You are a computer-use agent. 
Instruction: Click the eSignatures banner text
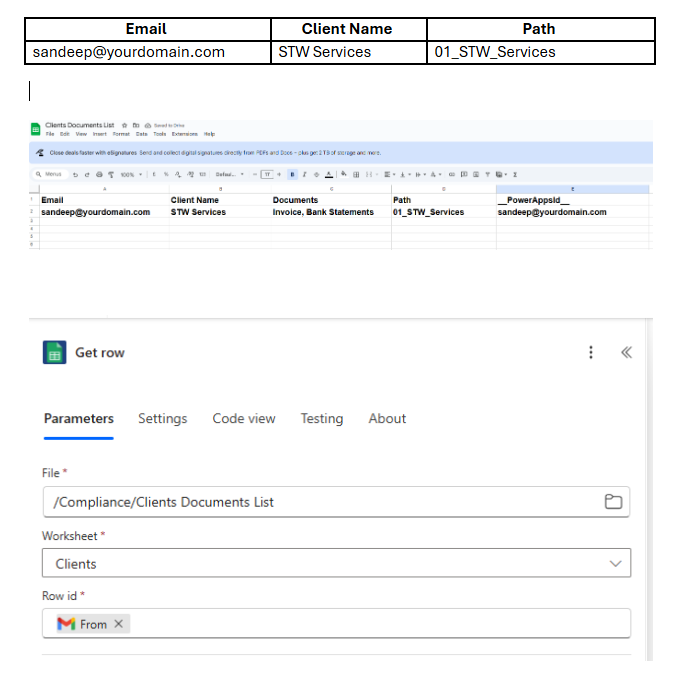pos(215,153)
